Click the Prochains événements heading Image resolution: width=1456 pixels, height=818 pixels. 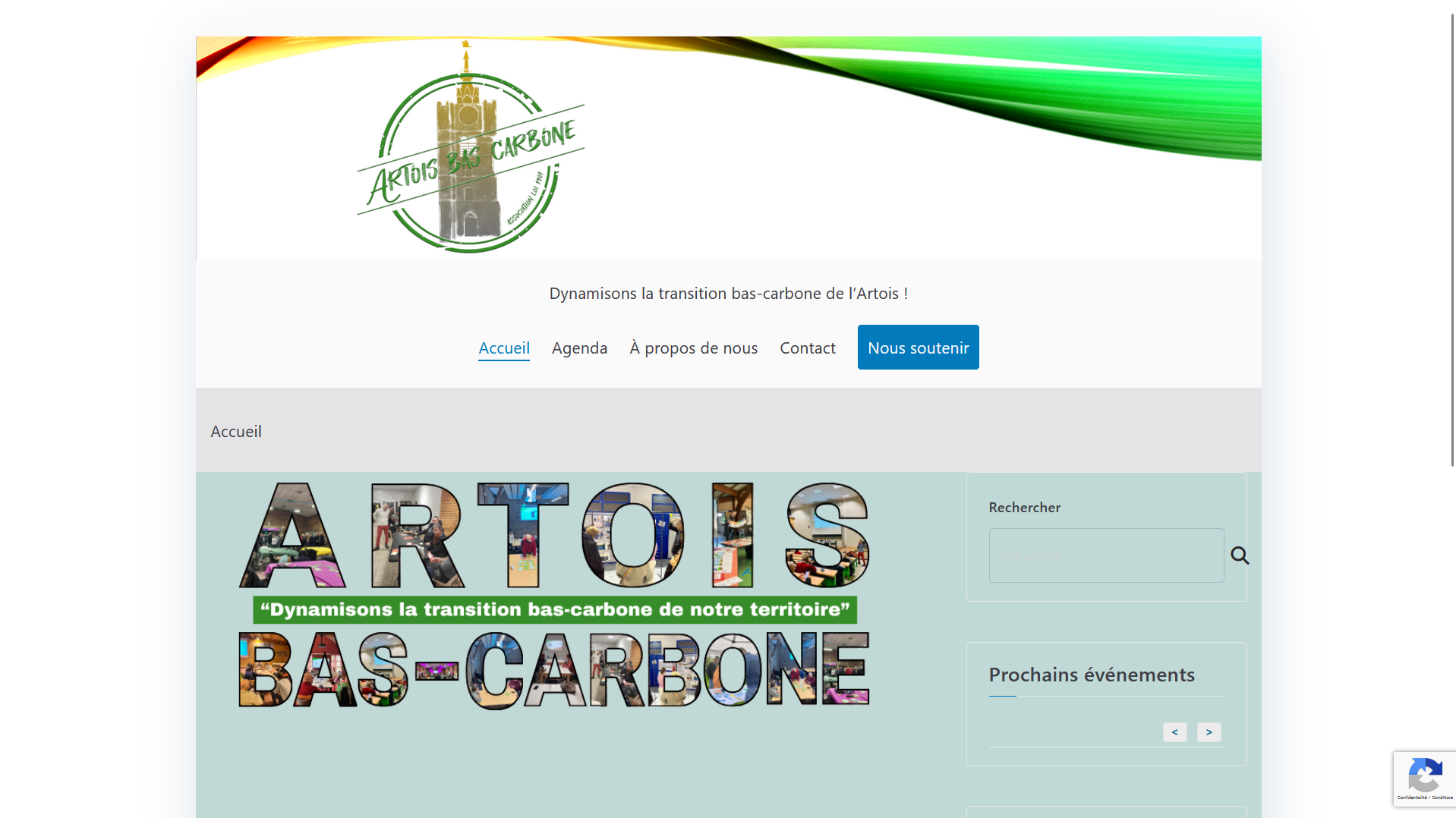(1091, 675)
